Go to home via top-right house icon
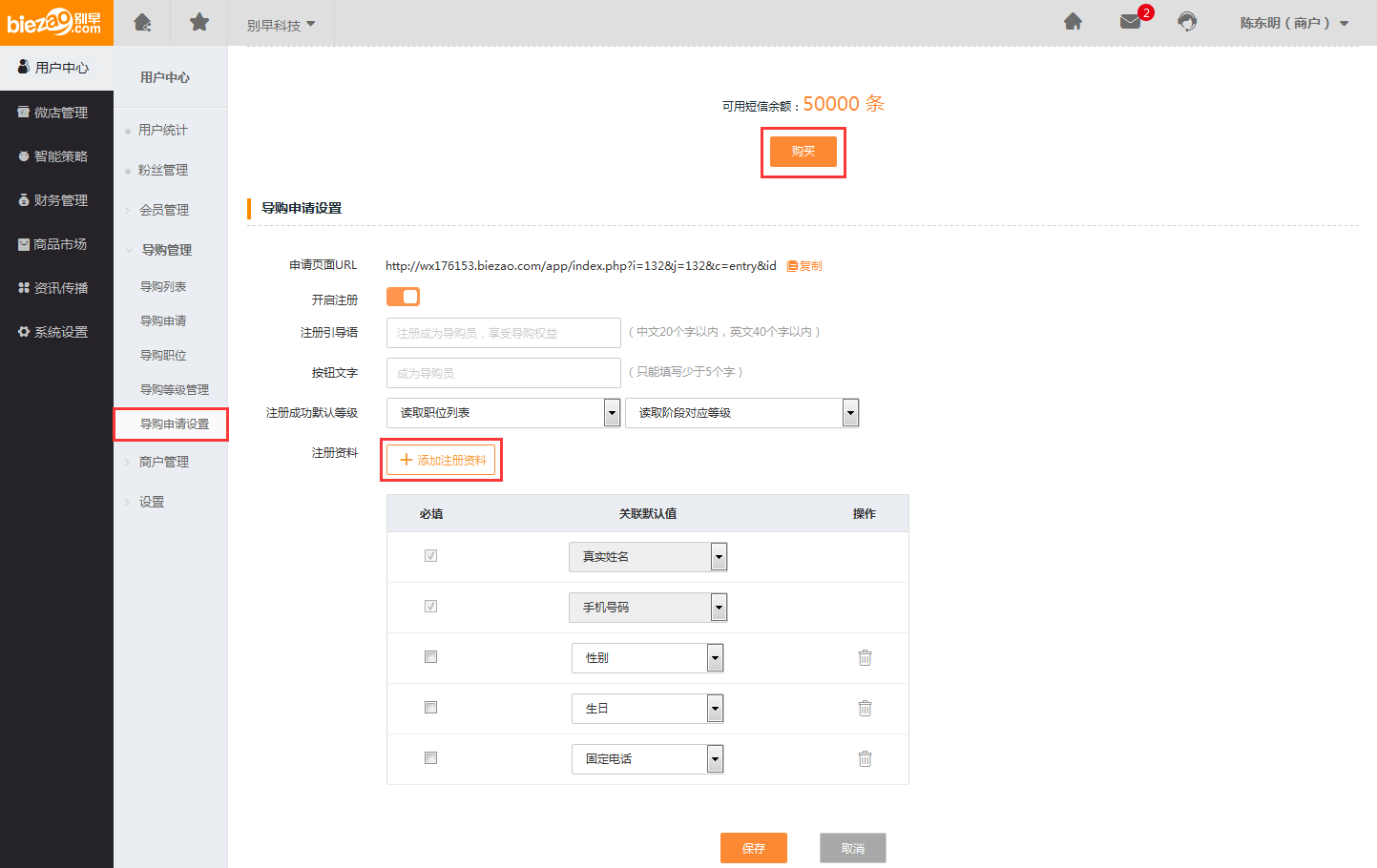 1074,22
